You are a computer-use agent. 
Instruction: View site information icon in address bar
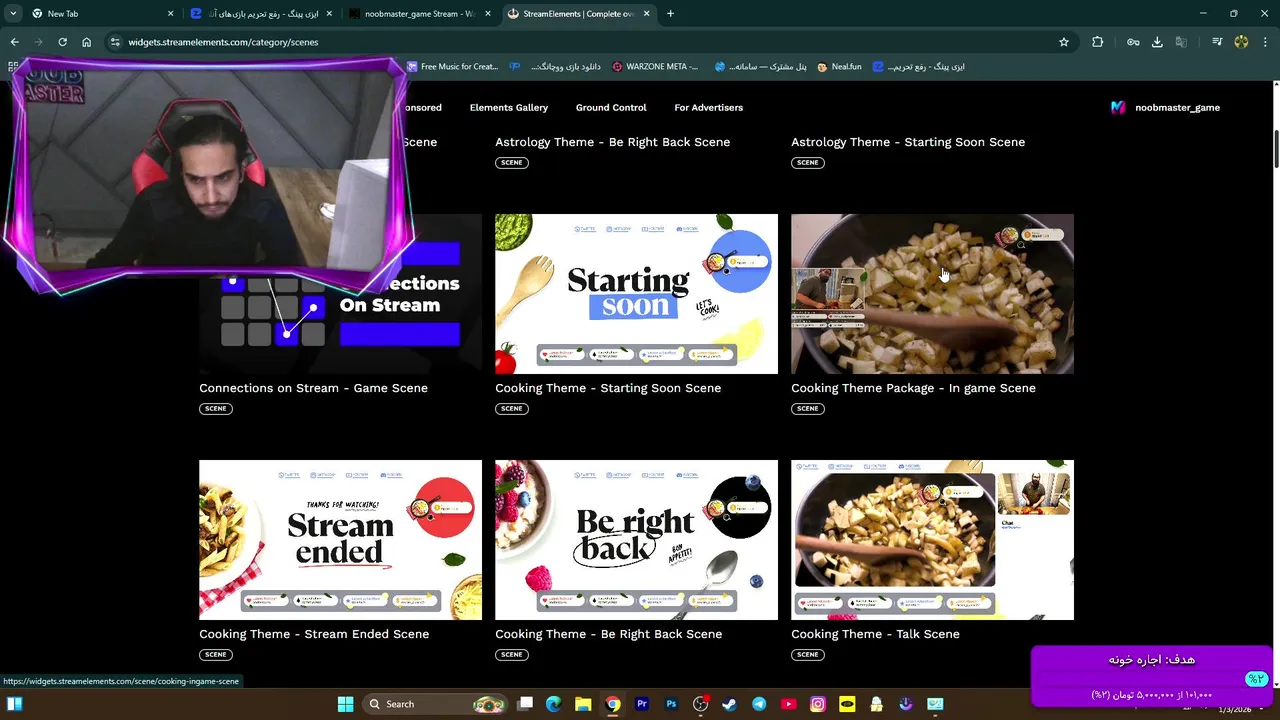point(115,42)
